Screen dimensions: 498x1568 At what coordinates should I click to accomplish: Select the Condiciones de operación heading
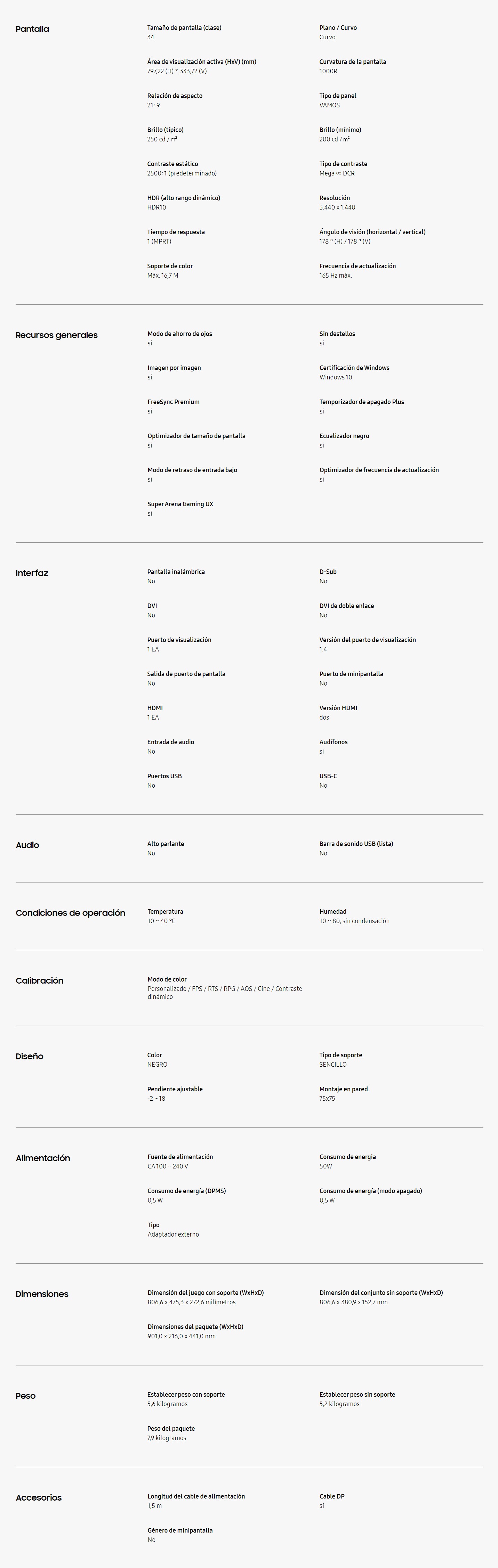70,913
